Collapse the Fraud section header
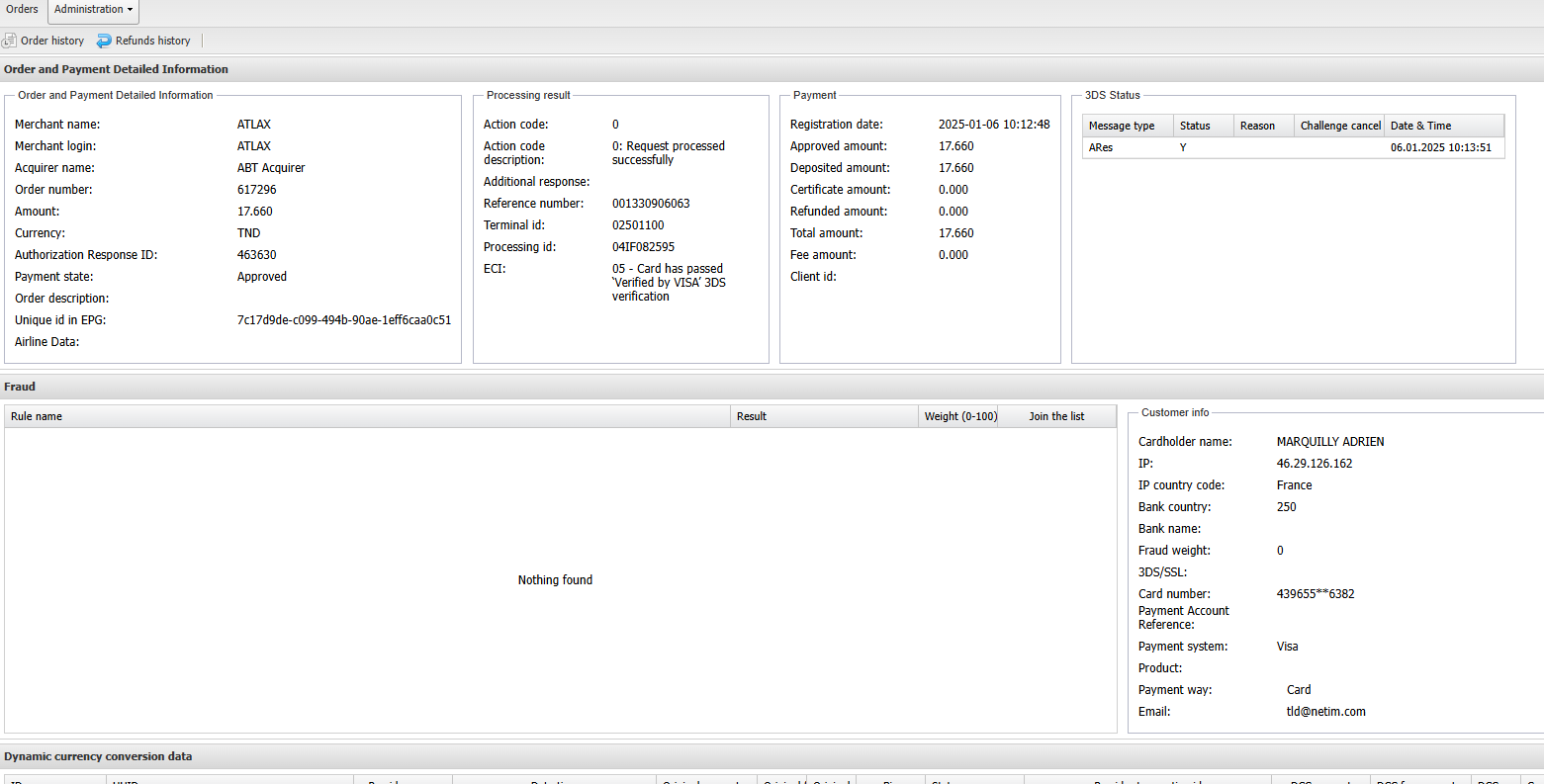 (x=20, y=387)
